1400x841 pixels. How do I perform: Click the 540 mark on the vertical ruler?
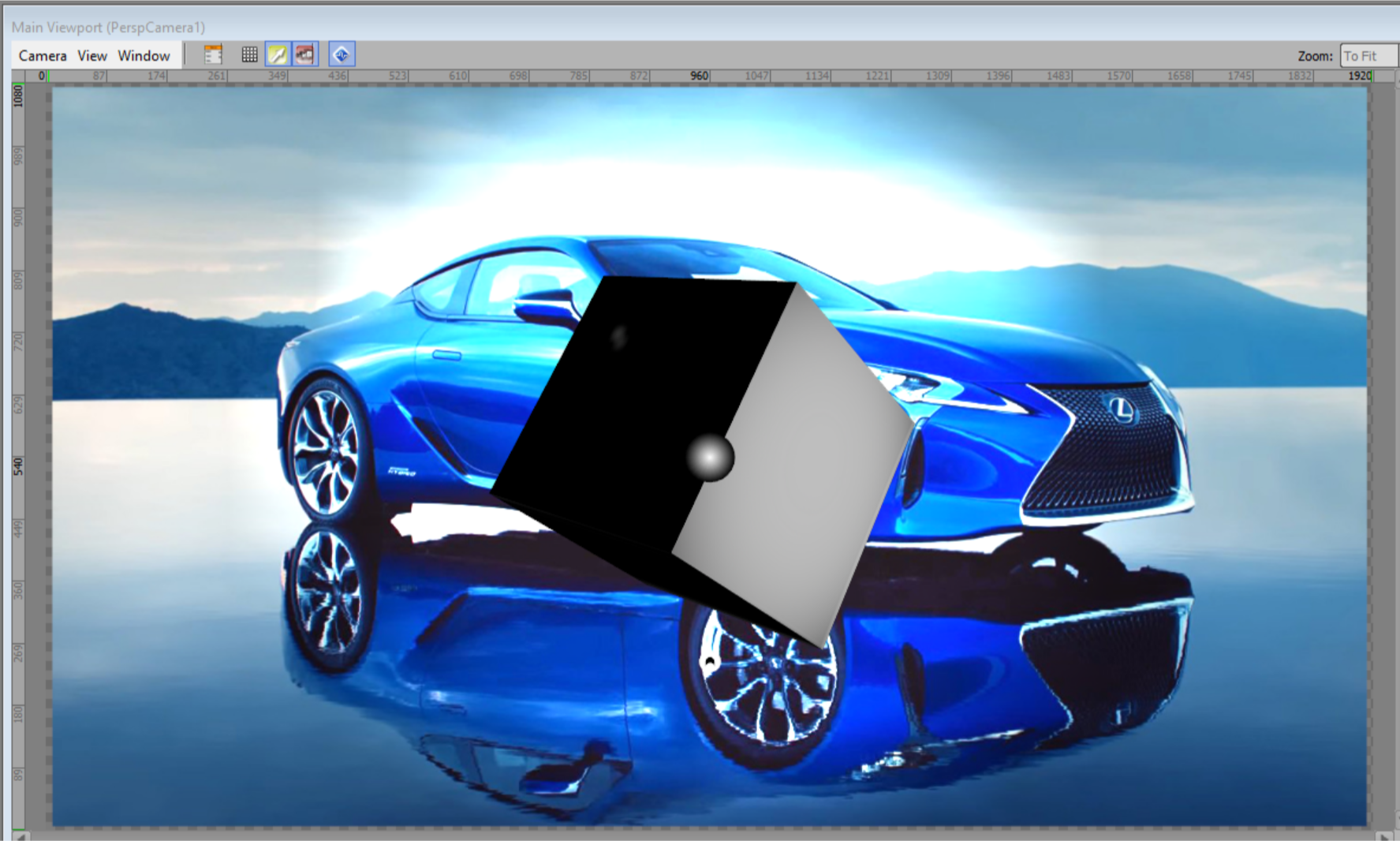coord(18,466)
